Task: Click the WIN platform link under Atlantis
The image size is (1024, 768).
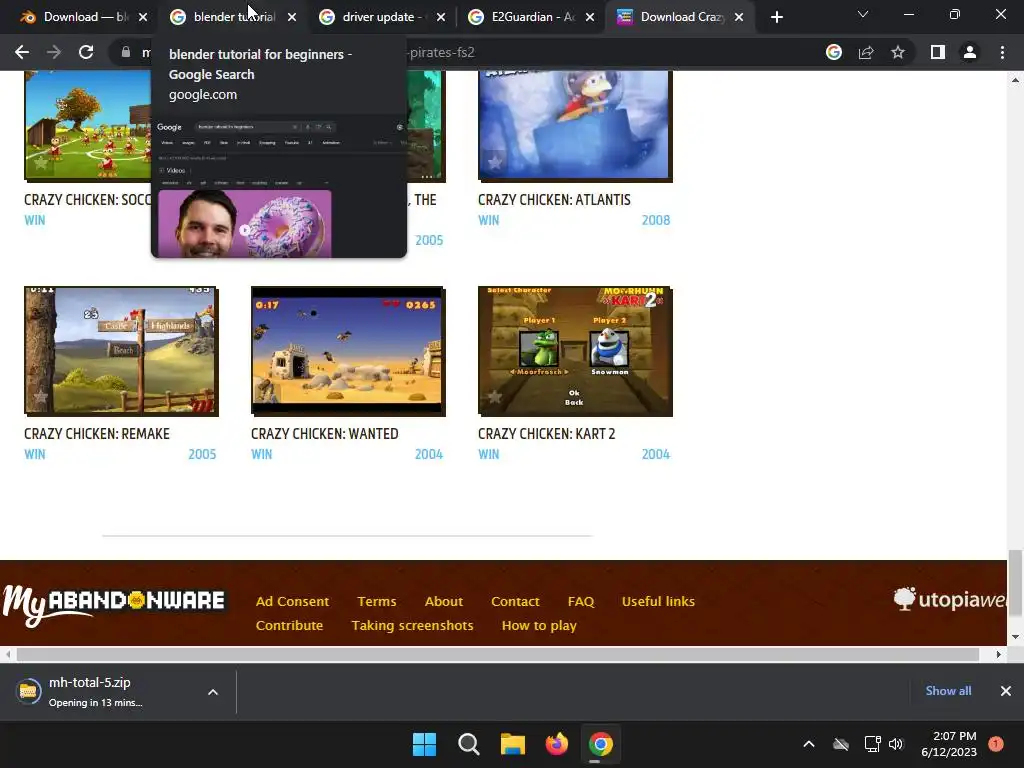Action: (488, 220)
